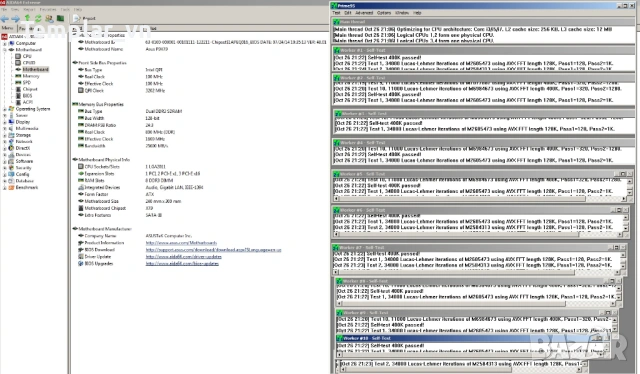Select Security in the tree
This screenshot has height=374, width=640.
[24, 168]
